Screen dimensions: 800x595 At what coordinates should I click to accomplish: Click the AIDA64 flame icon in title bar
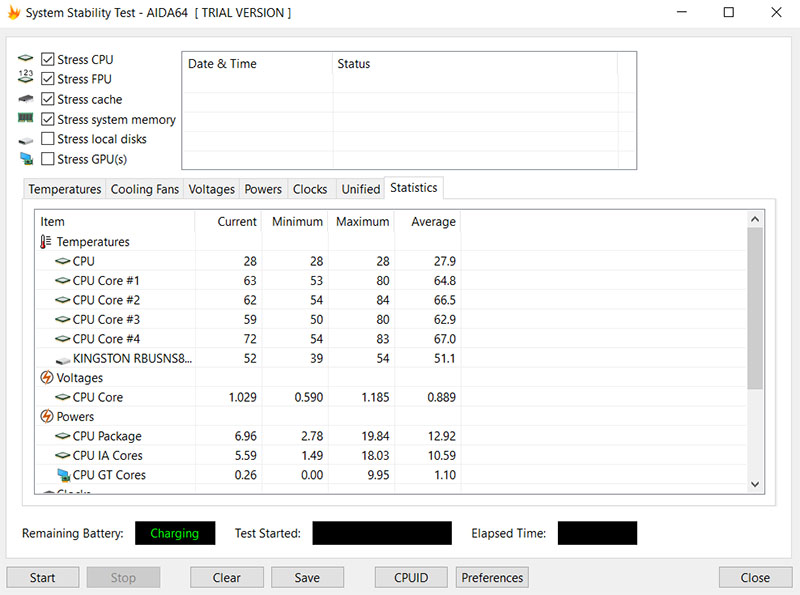pyautogui.click(x=15, y=13)
